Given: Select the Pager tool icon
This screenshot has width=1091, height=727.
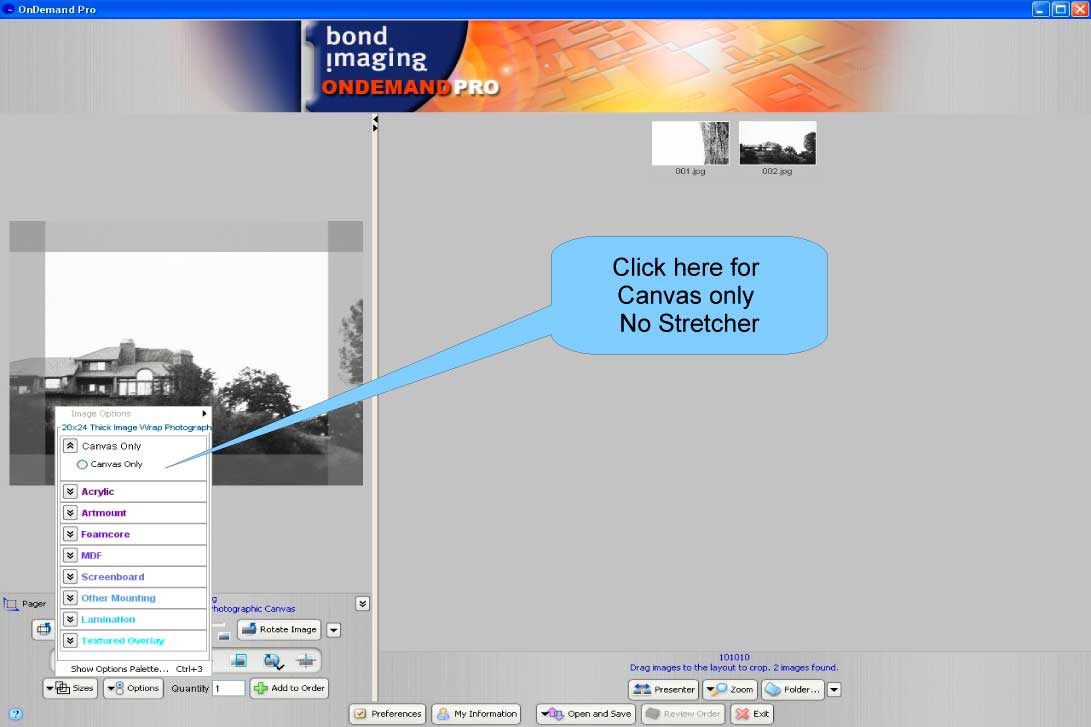Looking at the screenshot, I should (11, 603).
